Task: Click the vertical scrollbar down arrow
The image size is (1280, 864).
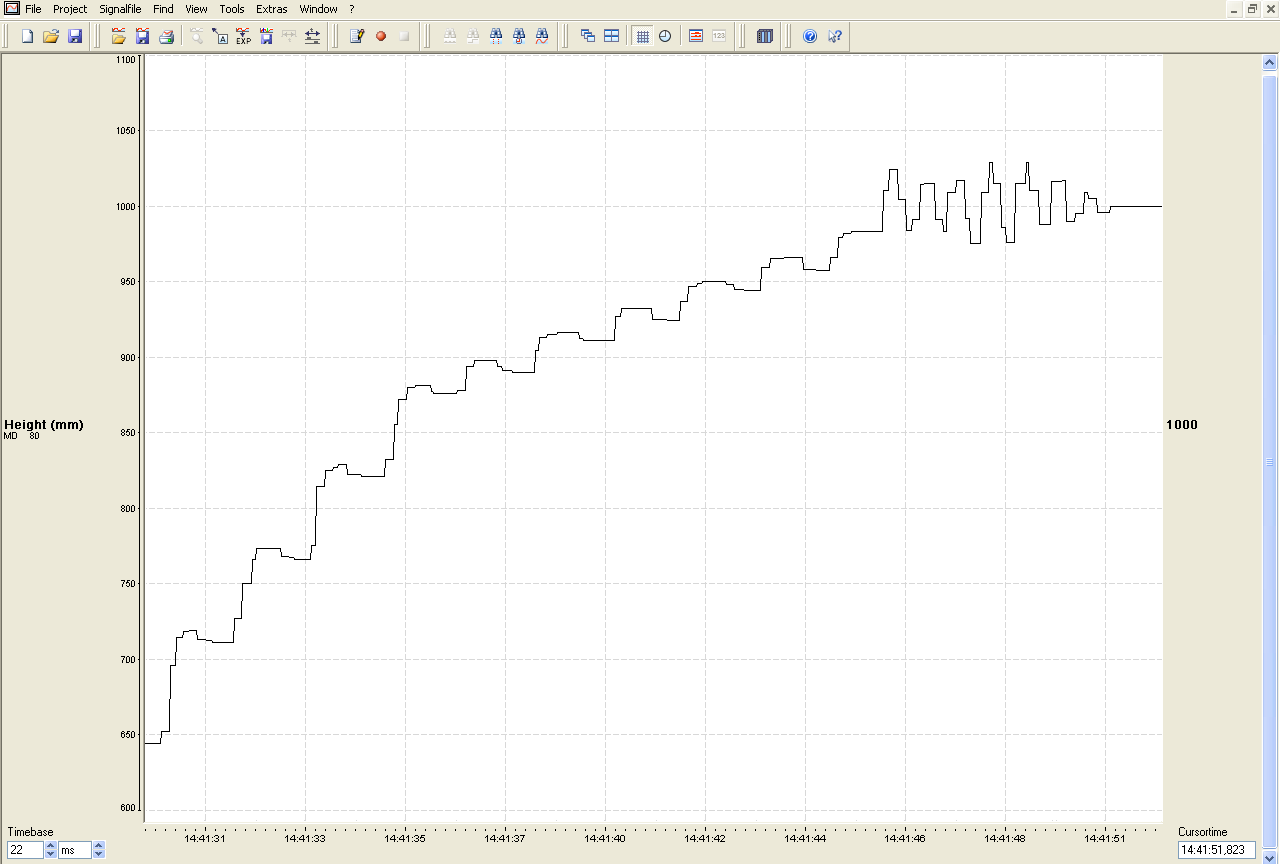Action: coord(1270,855)
